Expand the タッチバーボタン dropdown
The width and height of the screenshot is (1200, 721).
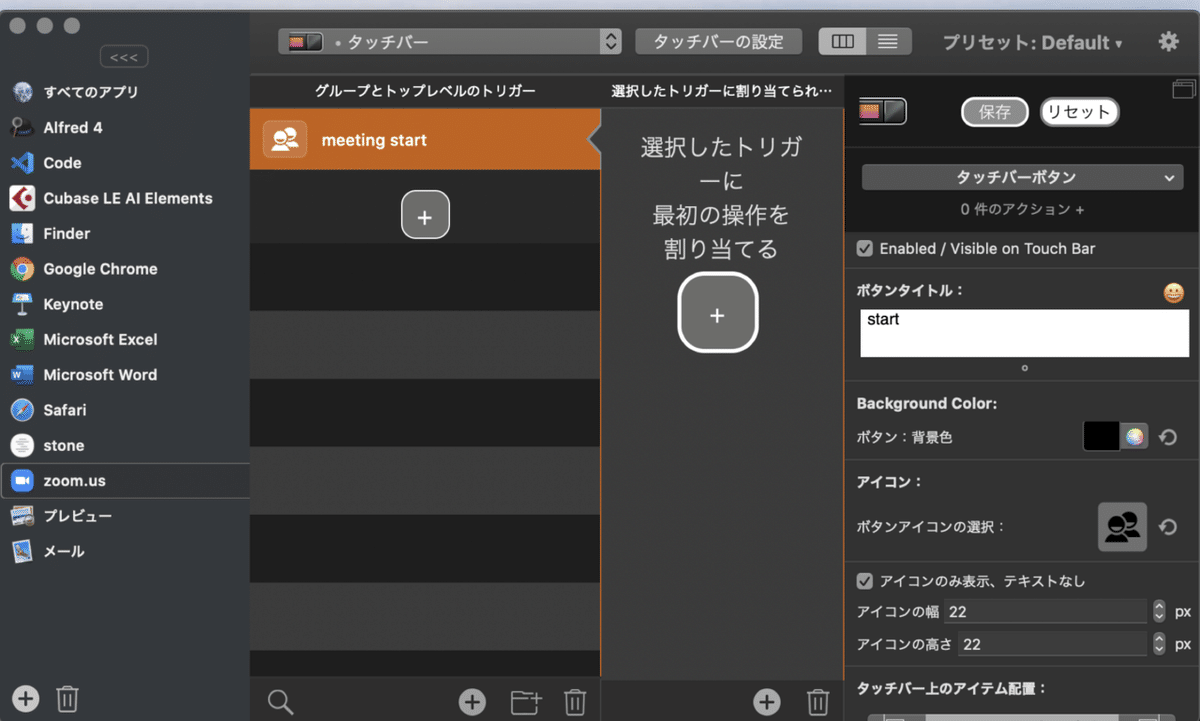[x=1020, y=177]
